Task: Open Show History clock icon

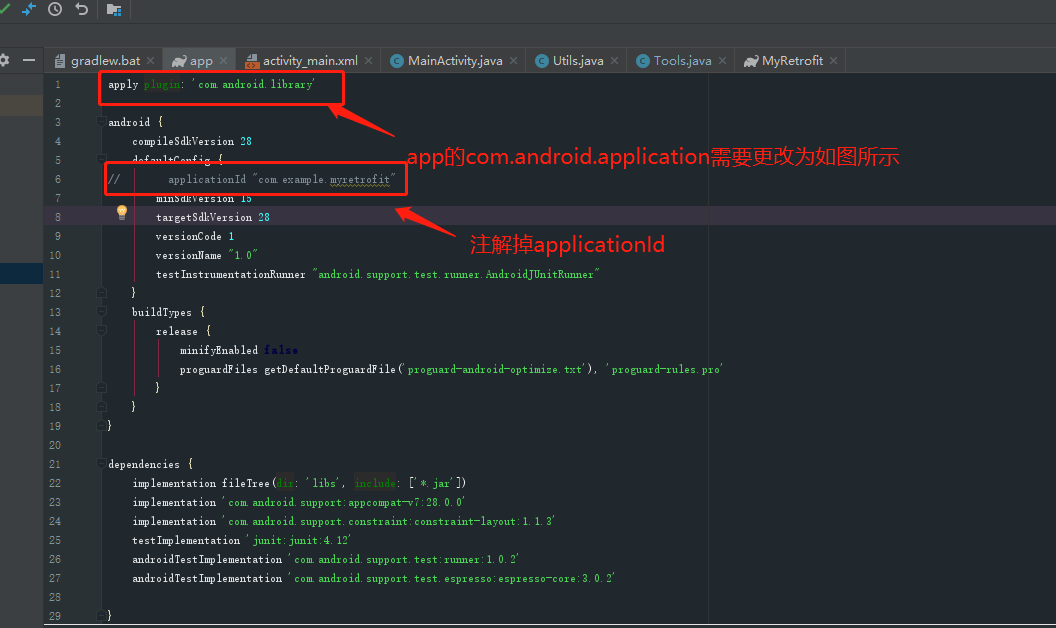Action: (55, 9)
